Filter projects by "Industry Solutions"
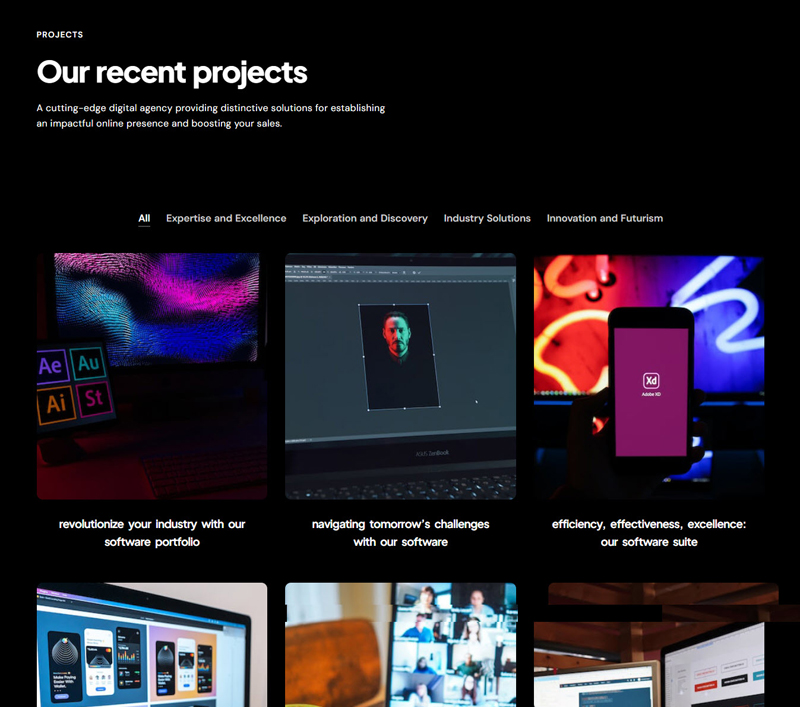 [487, 218]
